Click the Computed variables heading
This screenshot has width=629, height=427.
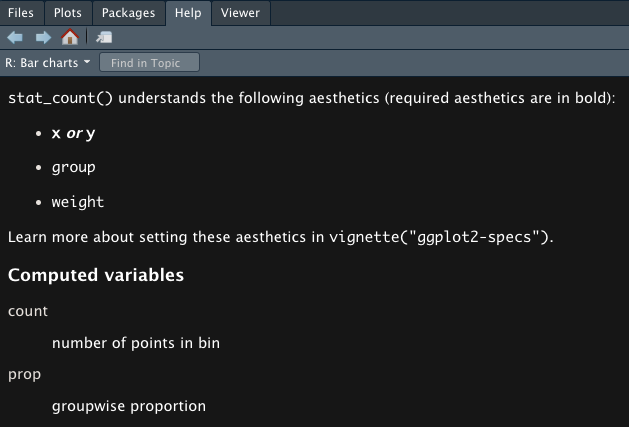tap(96, 275)
